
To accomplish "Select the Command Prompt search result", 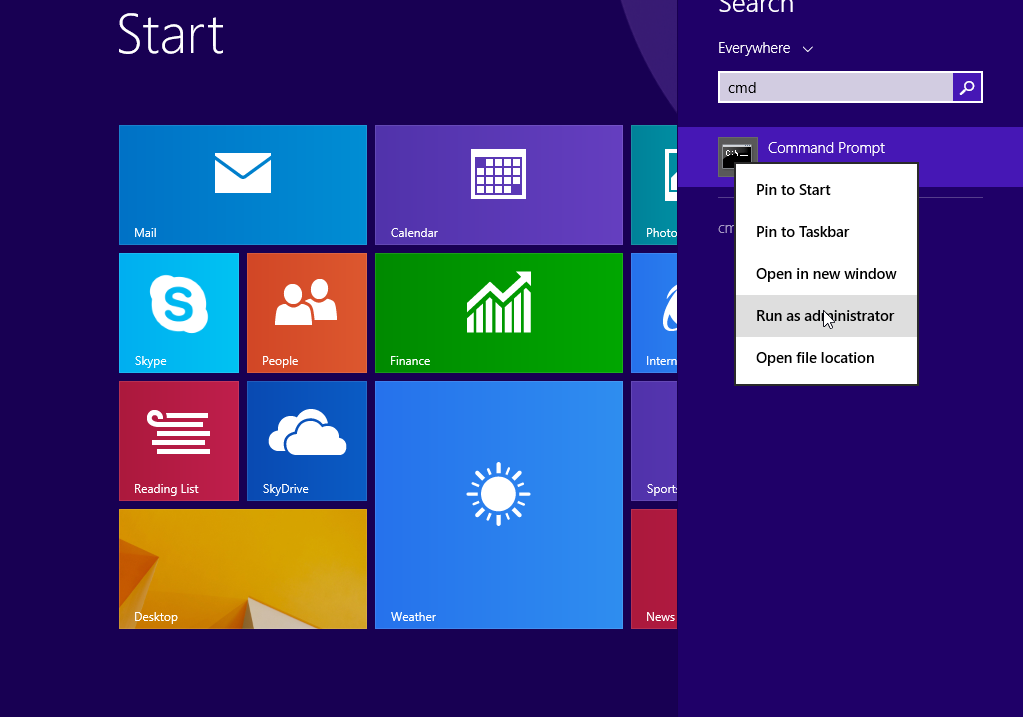I will [850, 157].
